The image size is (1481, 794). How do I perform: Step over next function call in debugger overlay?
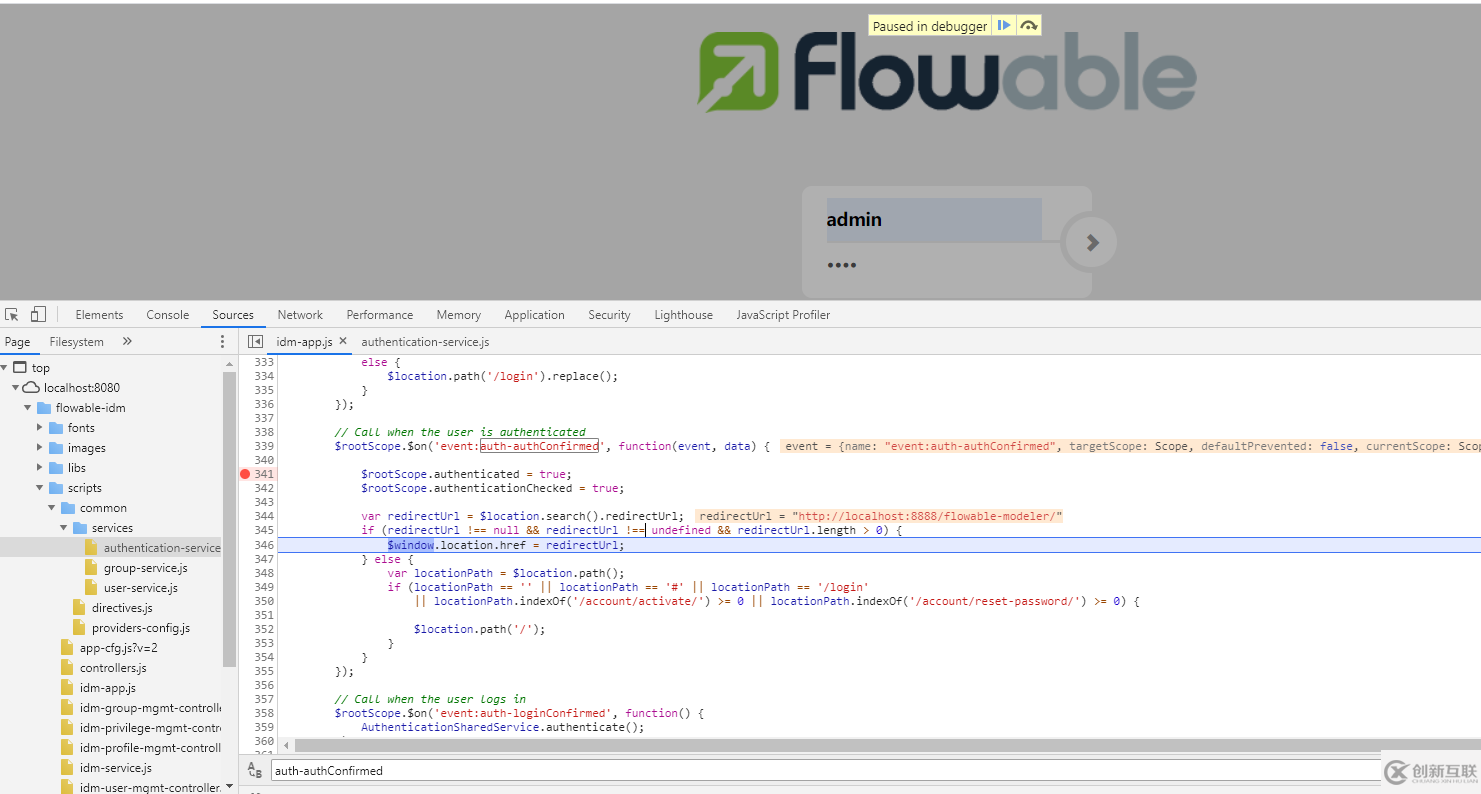tap(1028, 25)
